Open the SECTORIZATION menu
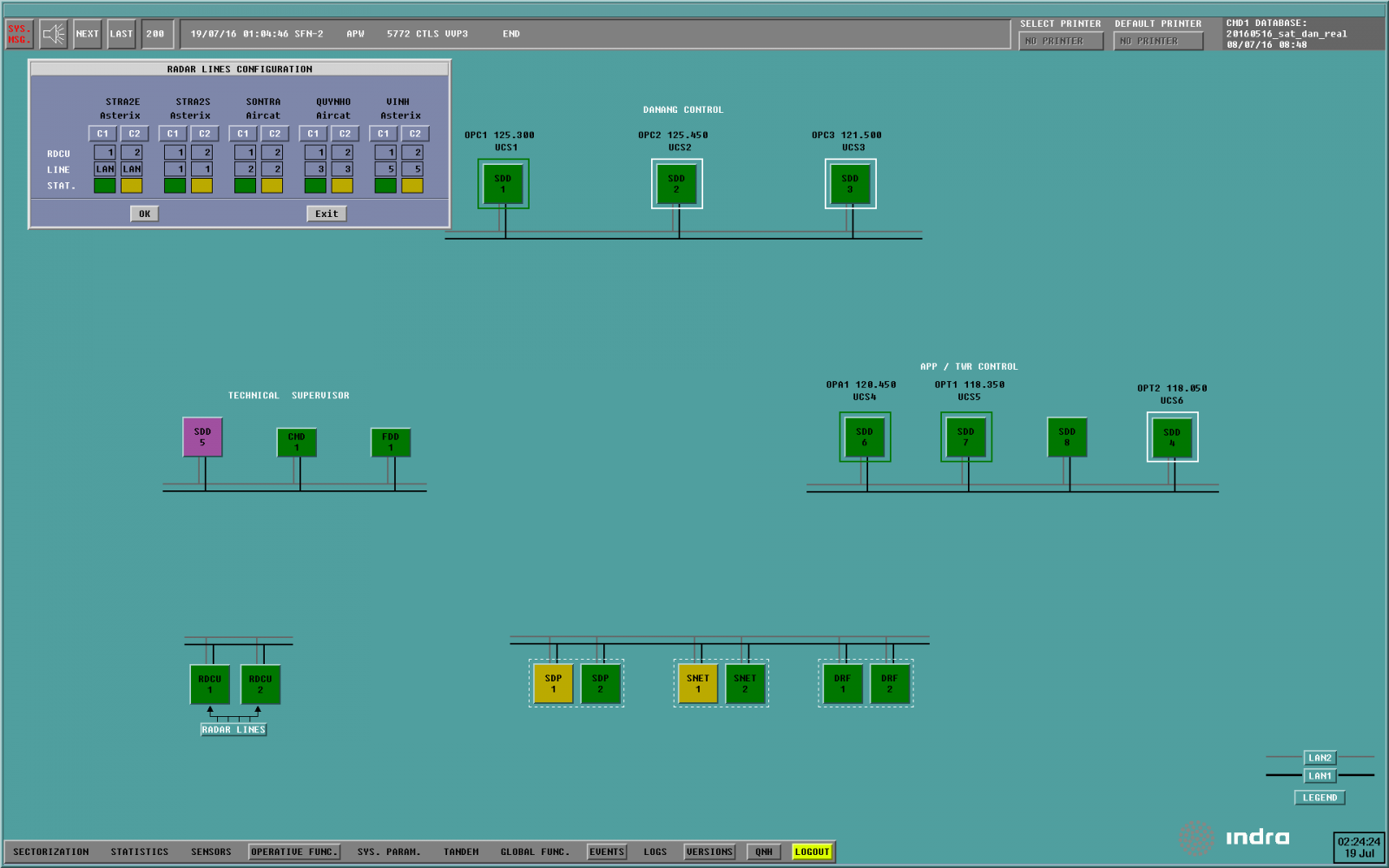The height and width of the screenshot is (868, 1389). click(51, 852)
